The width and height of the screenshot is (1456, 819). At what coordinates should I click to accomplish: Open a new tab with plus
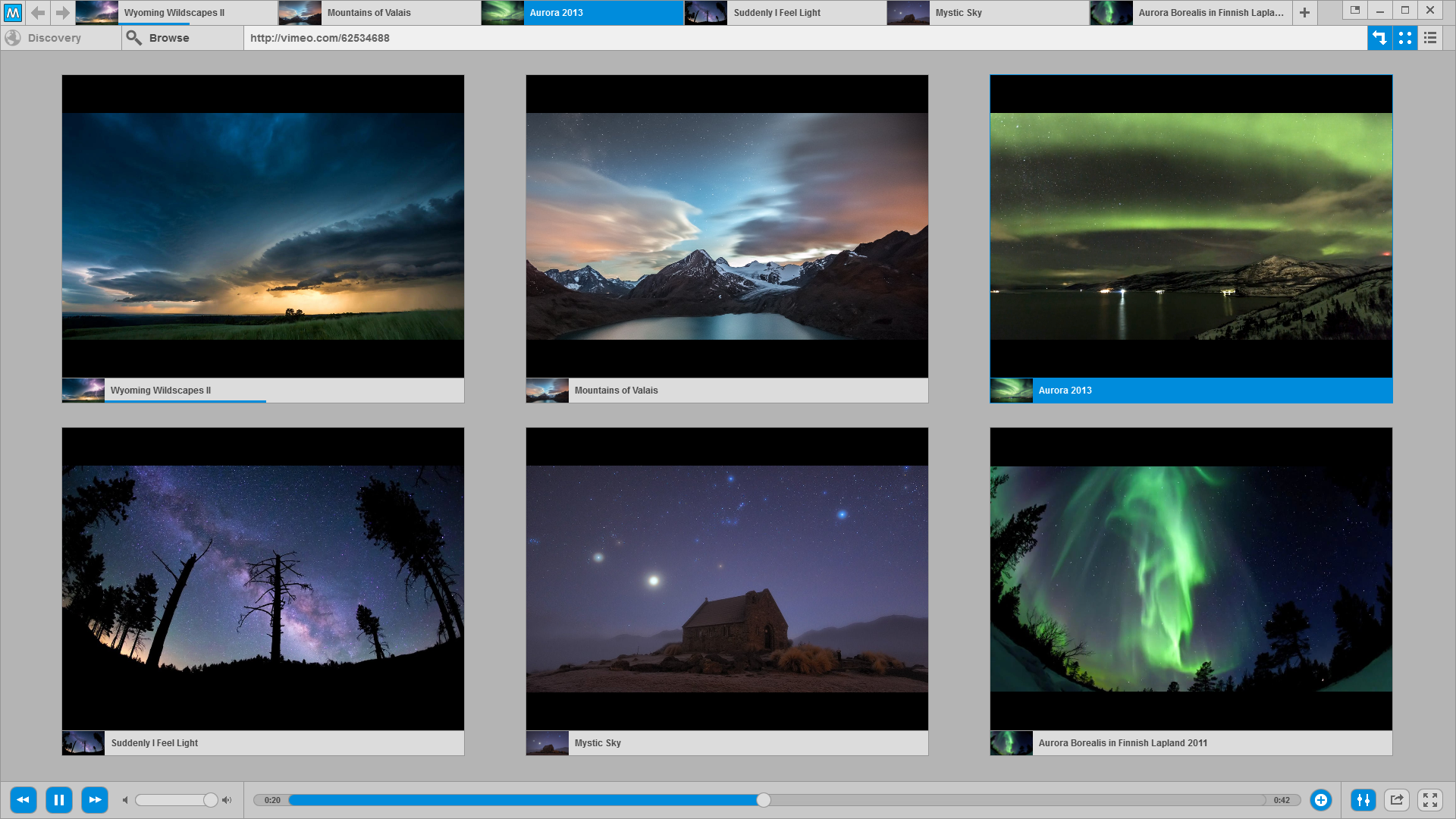coord(1304,12)
